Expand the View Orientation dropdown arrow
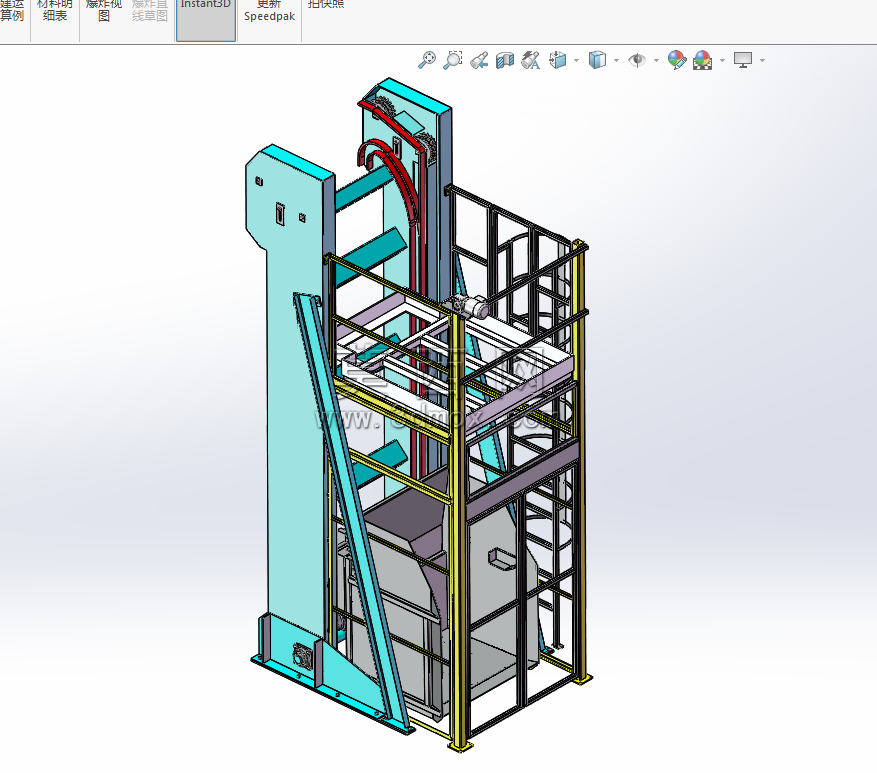Viewport: 877px width, 773px height. [576, 60]
